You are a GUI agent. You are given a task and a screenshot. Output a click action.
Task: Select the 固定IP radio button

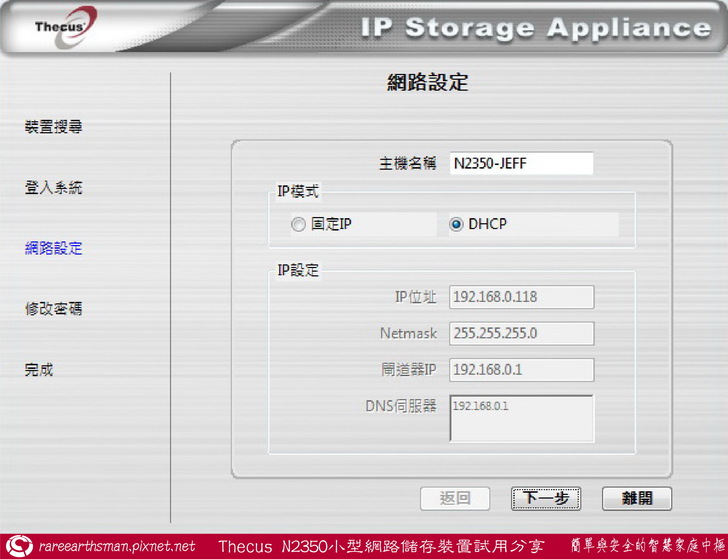click(x=298, y=225)
